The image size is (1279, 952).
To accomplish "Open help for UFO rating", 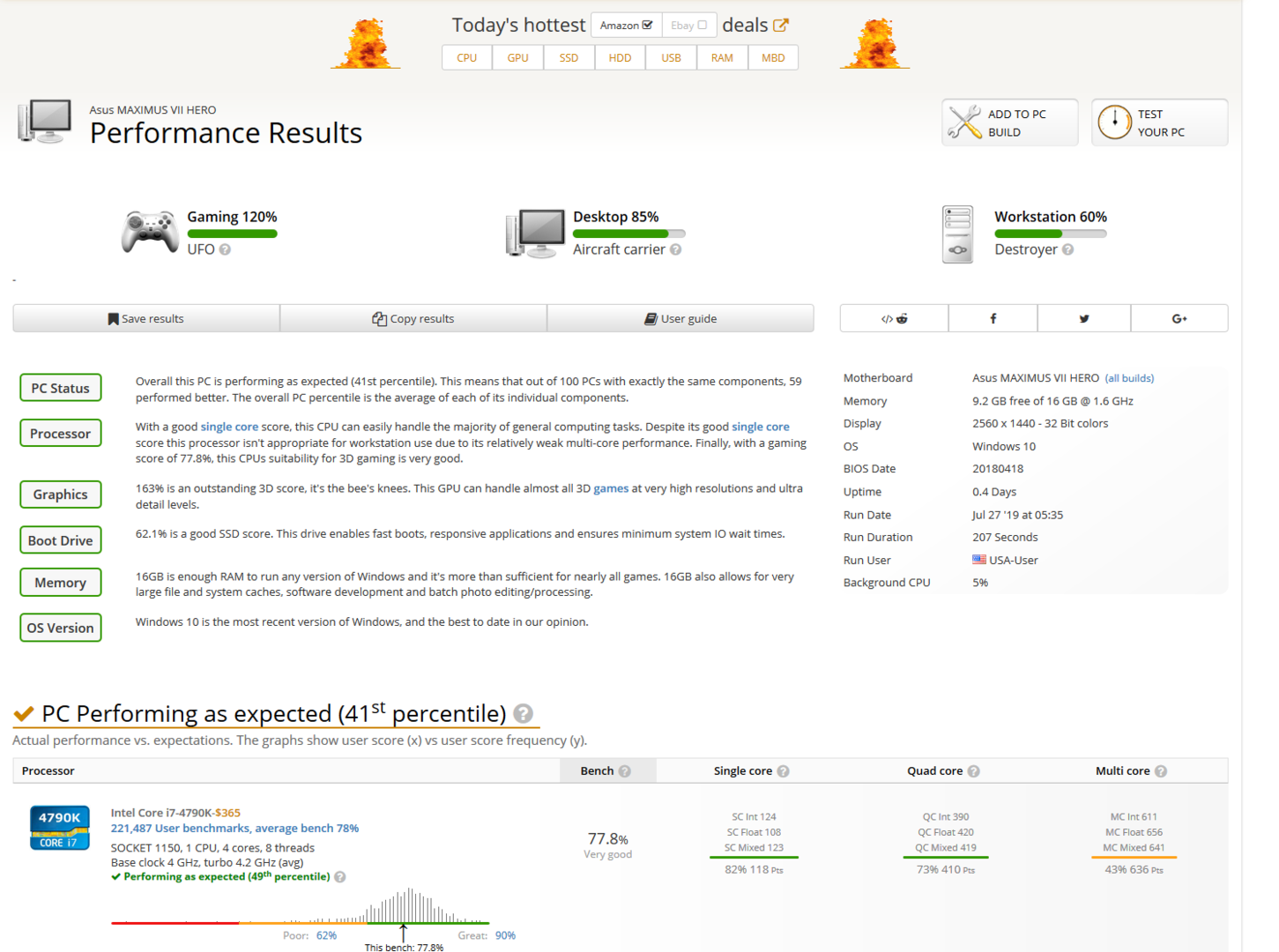I will pyautogui.click(x=225, y=249).
